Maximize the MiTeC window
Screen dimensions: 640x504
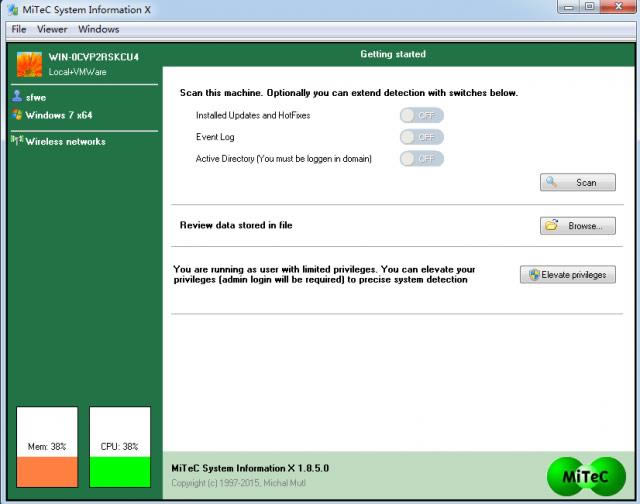tap(589, 7)
